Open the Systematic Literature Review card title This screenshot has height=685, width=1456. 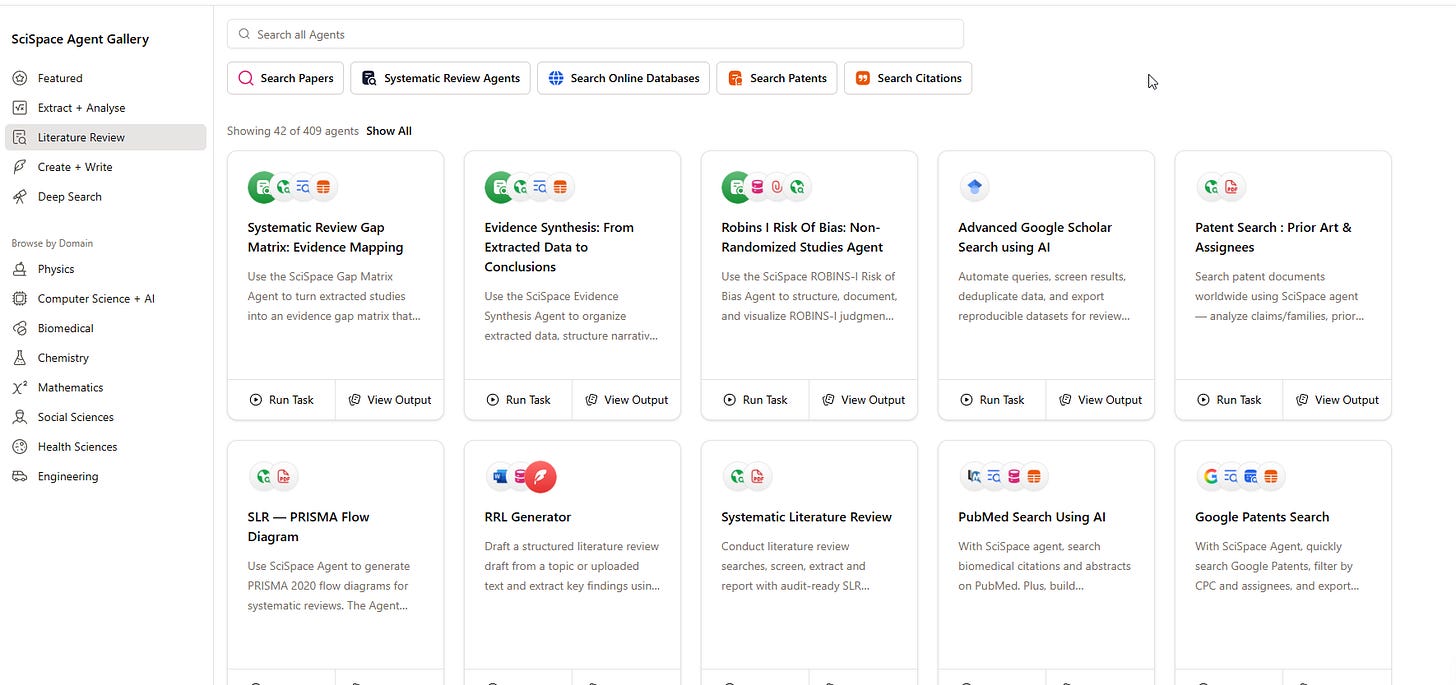807,517
